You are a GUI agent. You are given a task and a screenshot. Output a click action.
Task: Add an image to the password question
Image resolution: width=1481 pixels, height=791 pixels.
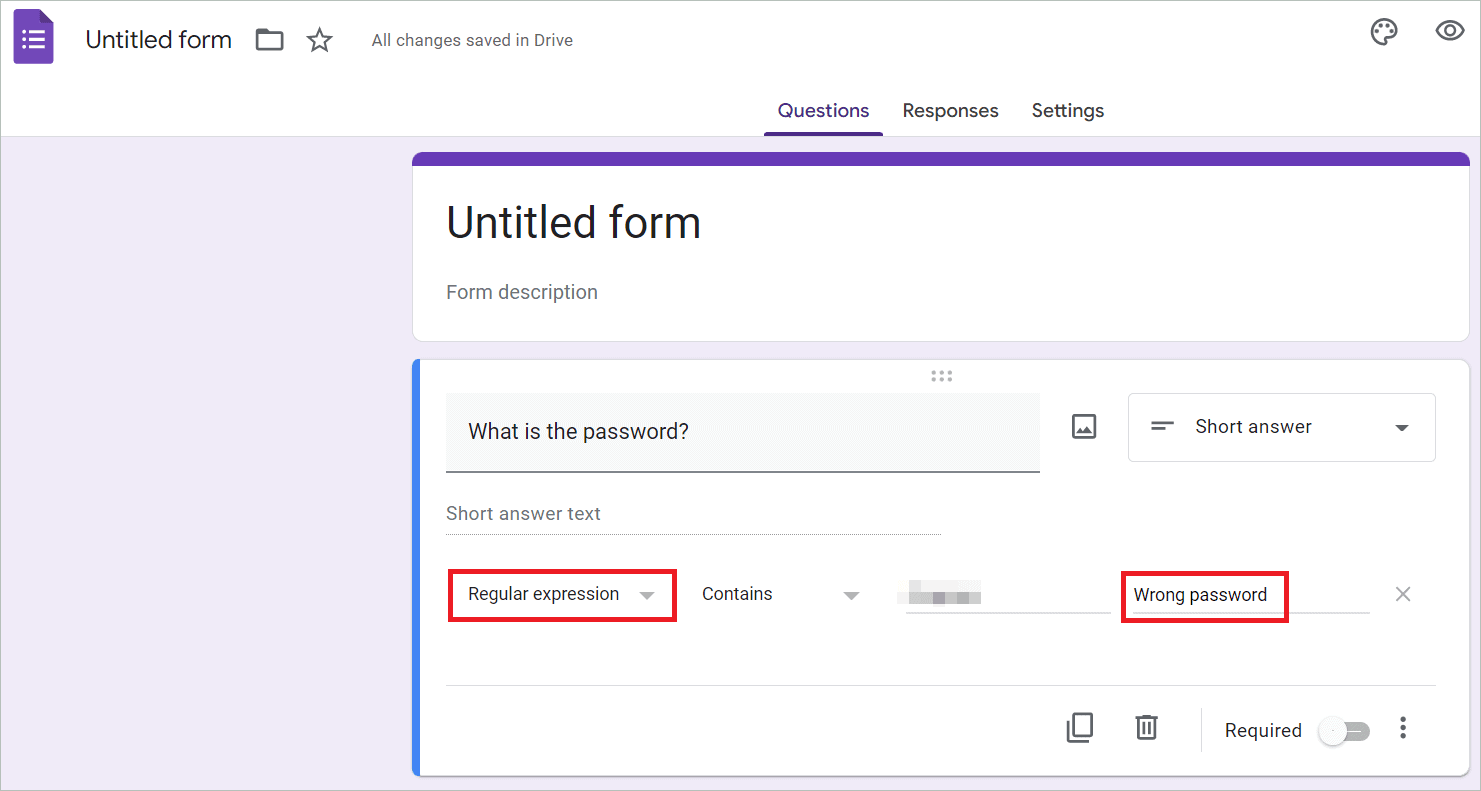(1084, 427)
